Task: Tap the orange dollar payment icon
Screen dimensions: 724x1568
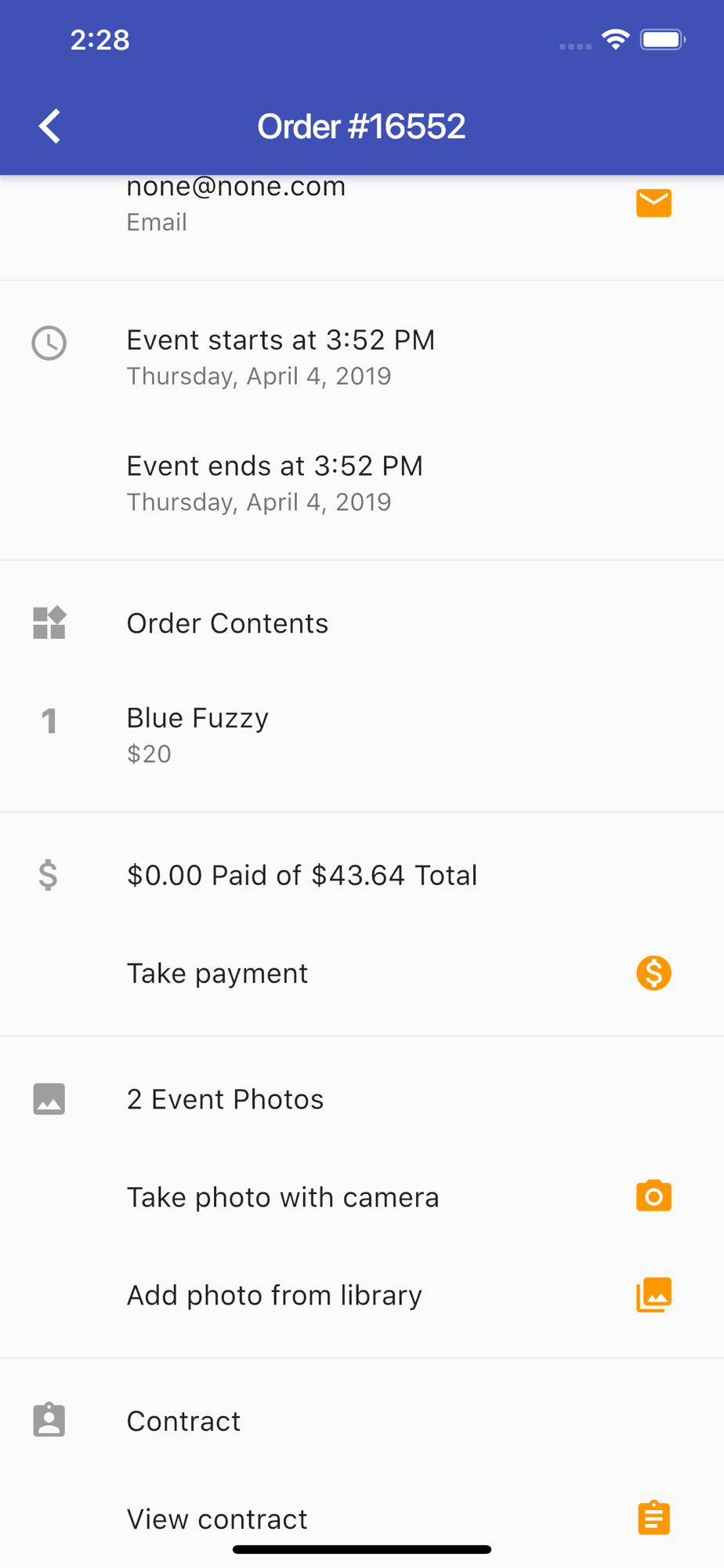Action: [653, 973]
